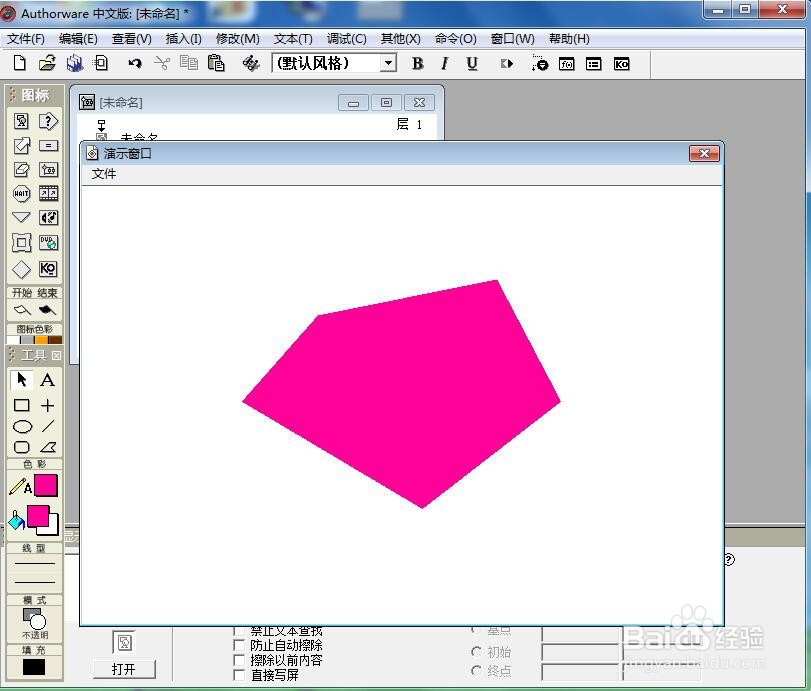Select the Motion icon in palette

click(21, 145)
